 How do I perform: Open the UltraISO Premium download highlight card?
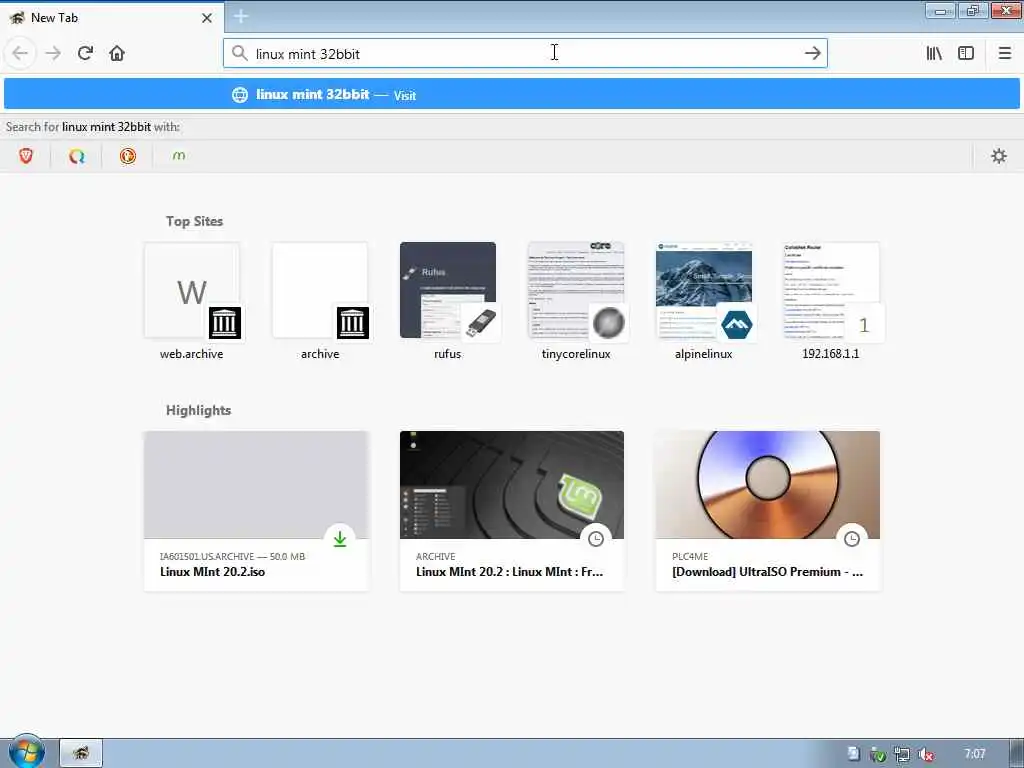(768, 511)
